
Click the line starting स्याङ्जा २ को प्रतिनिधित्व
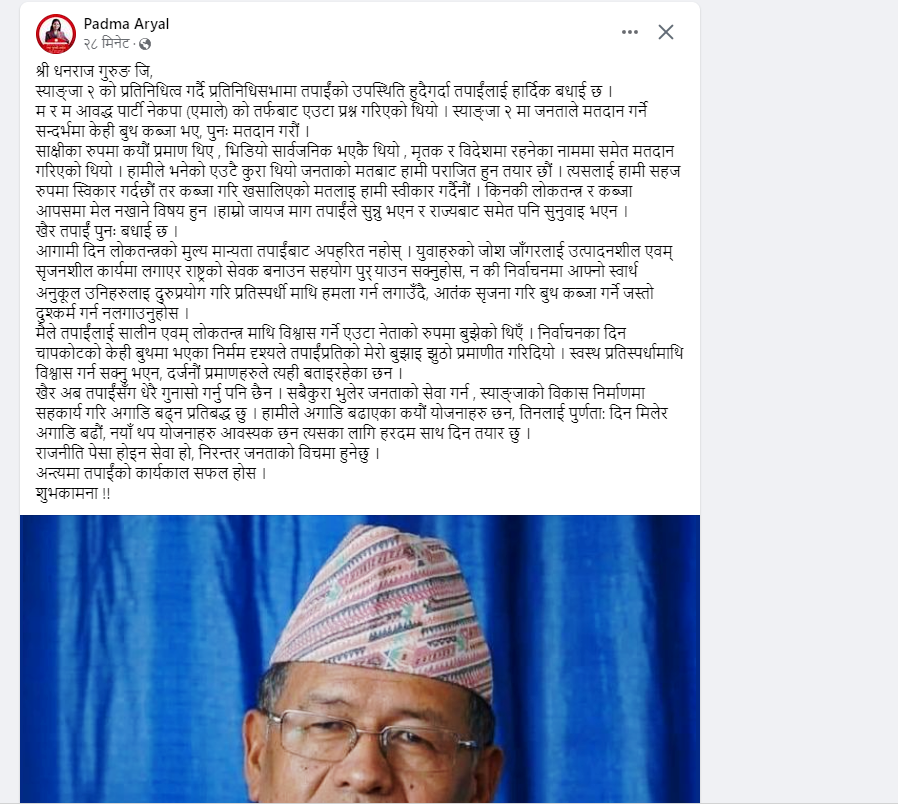pyautogui.click(x=325, y=92)
